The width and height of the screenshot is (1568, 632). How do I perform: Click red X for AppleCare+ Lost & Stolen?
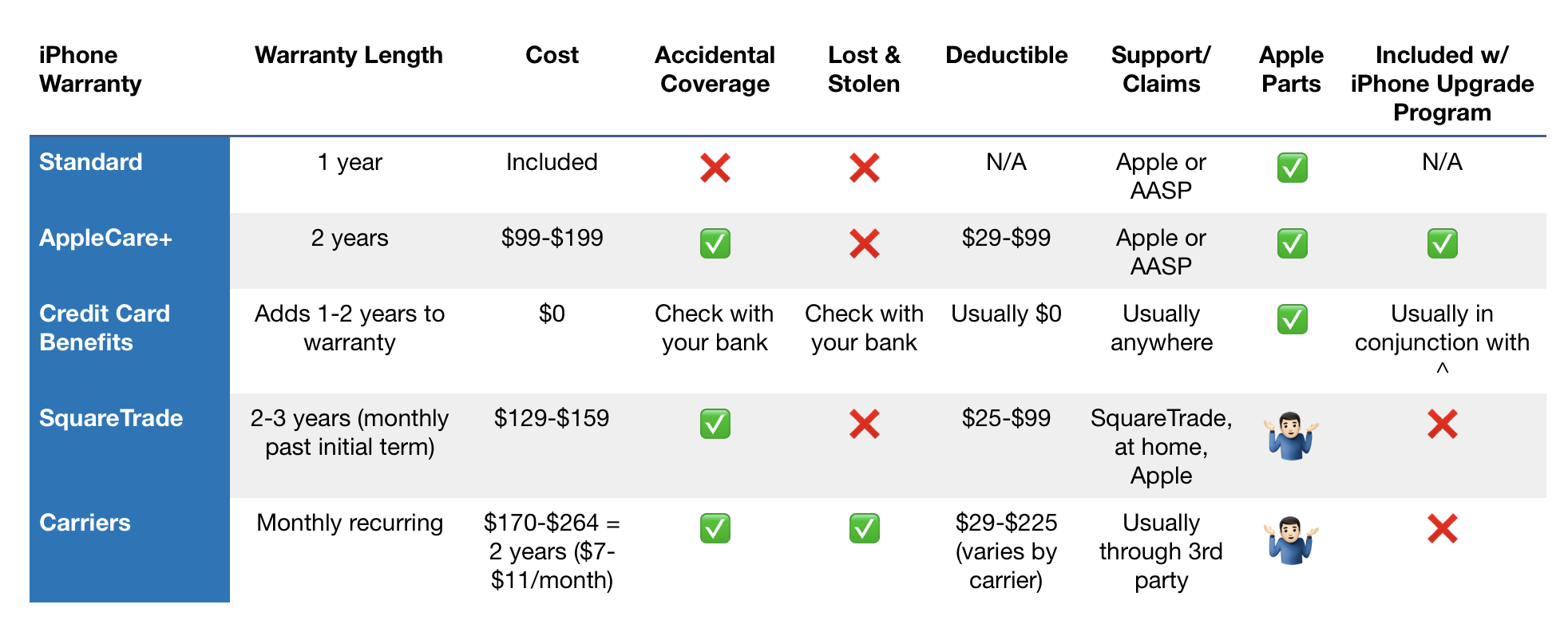coord(864,243)
